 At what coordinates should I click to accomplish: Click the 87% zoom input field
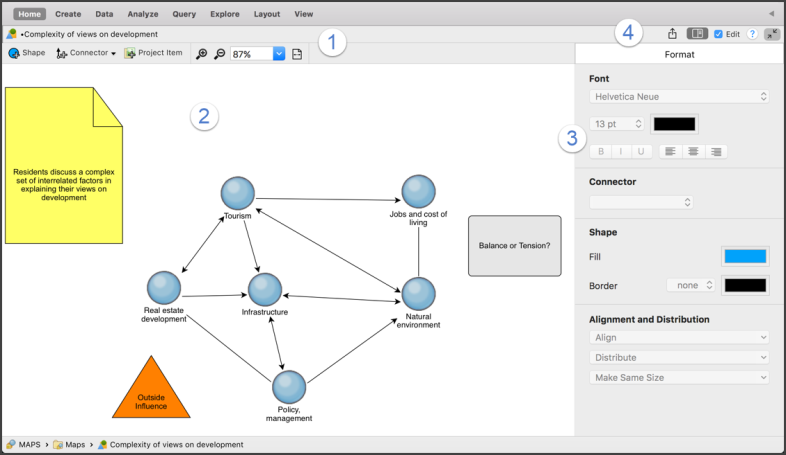tap(252, 54)
